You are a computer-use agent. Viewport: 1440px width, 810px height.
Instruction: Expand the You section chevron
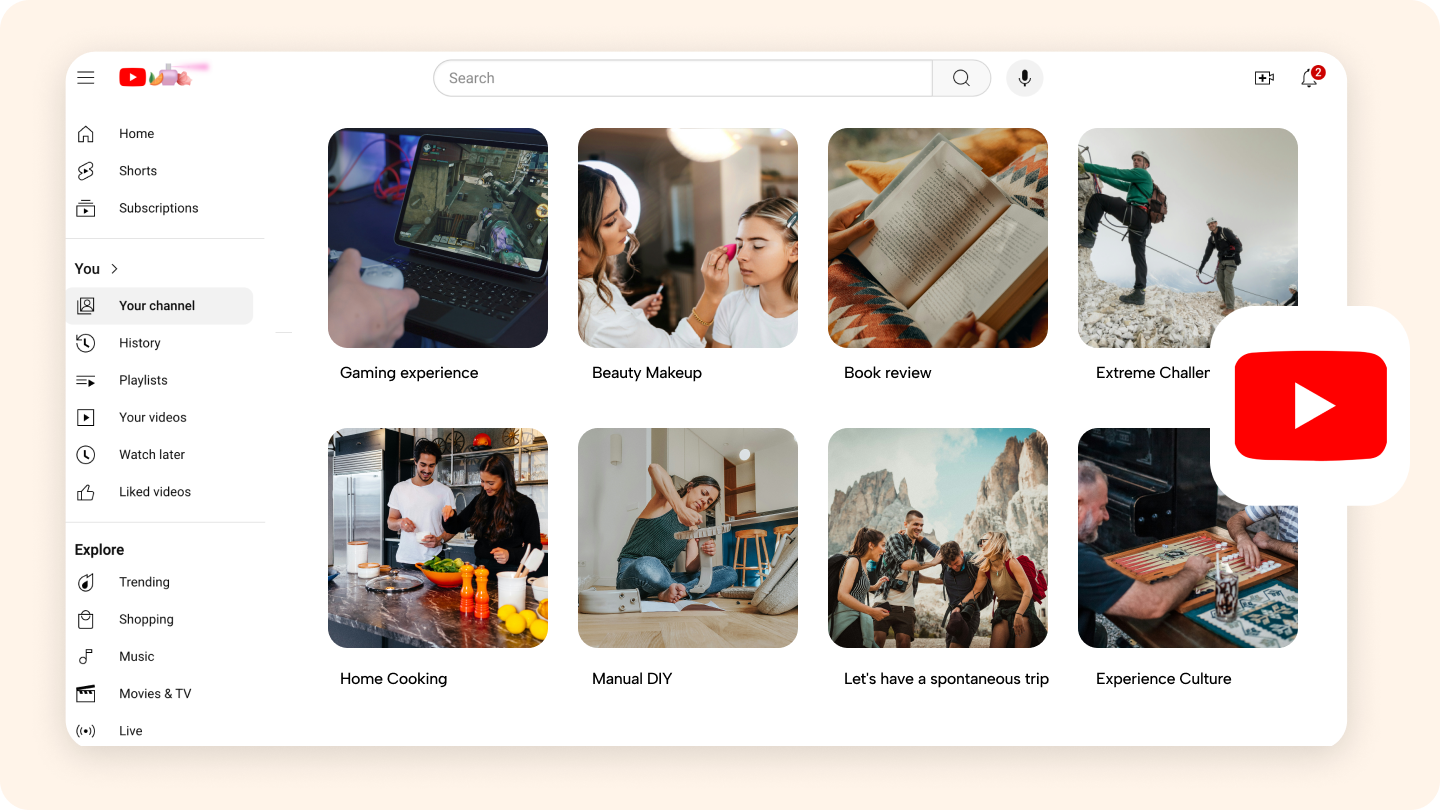pos(115,269)
